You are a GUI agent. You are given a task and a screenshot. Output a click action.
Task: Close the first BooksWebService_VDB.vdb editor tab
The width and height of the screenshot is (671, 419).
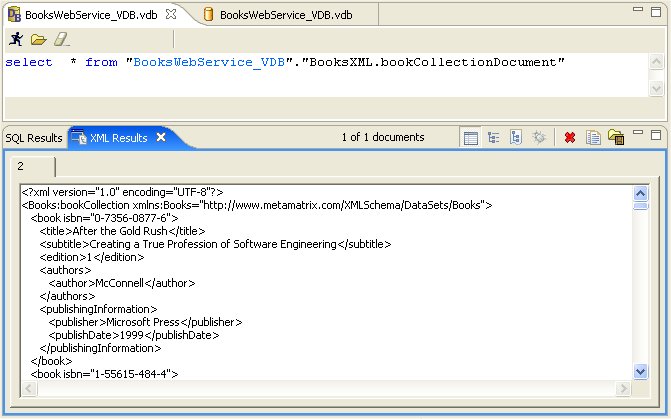(171, 14)
